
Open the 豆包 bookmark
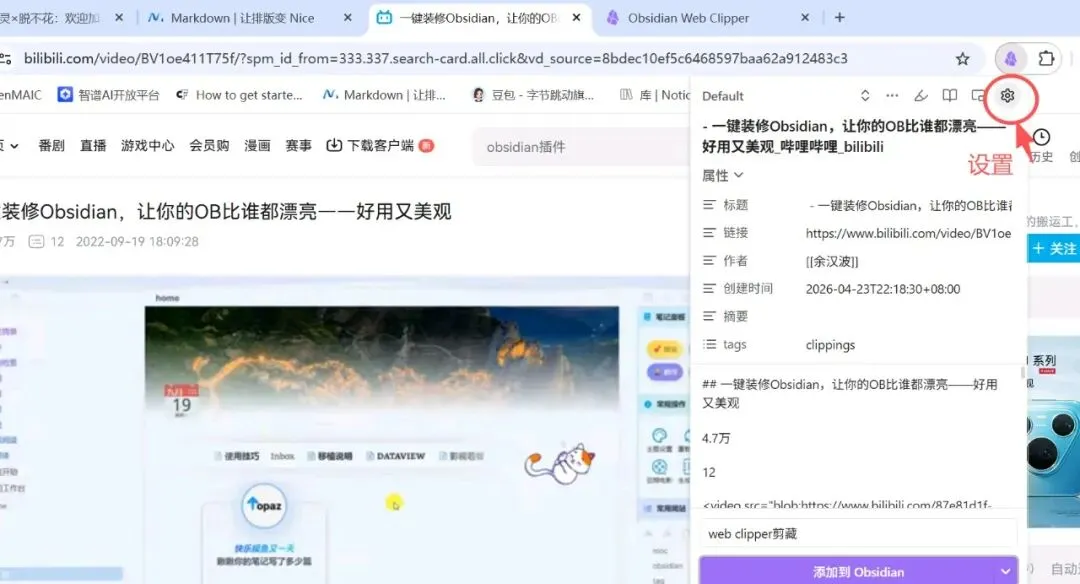(x=532, y=95)
